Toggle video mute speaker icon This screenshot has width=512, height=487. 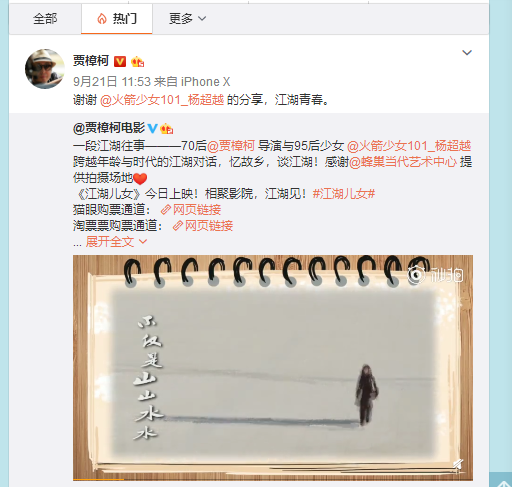[x=458, y=464]
